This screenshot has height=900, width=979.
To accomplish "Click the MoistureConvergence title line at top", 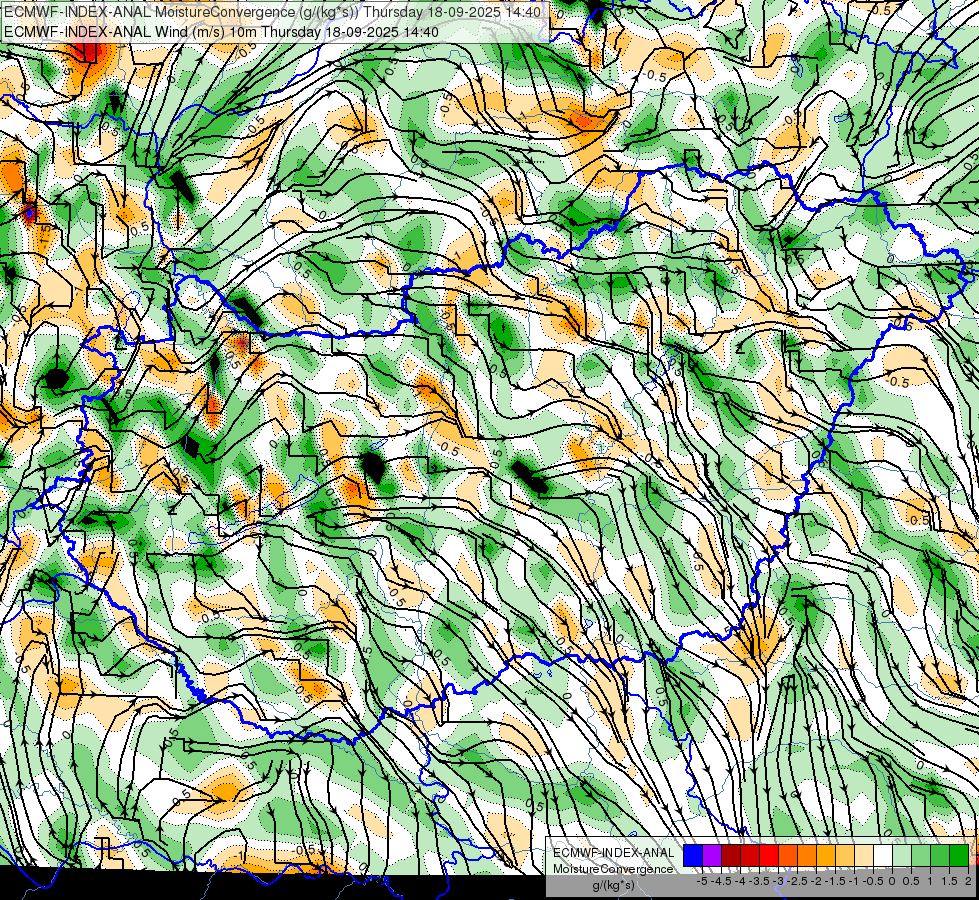I will tap(272, 12).
